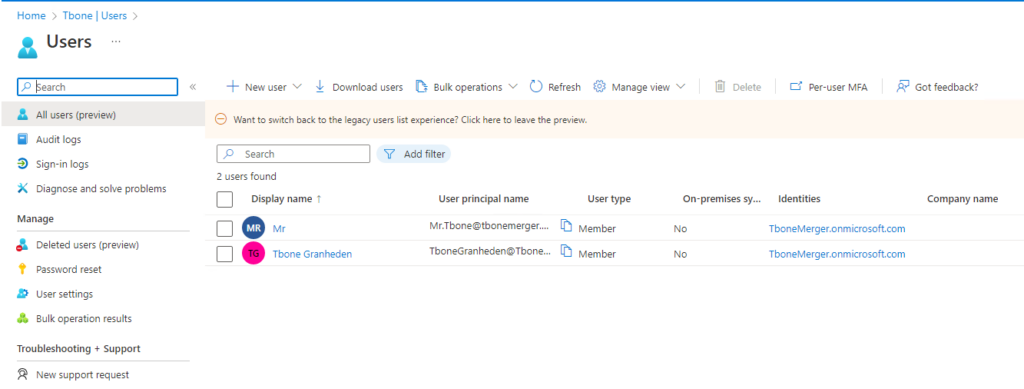Expand the Bulk operations dropdown chevron
The image size is (1024, 389).
(513, 87)
